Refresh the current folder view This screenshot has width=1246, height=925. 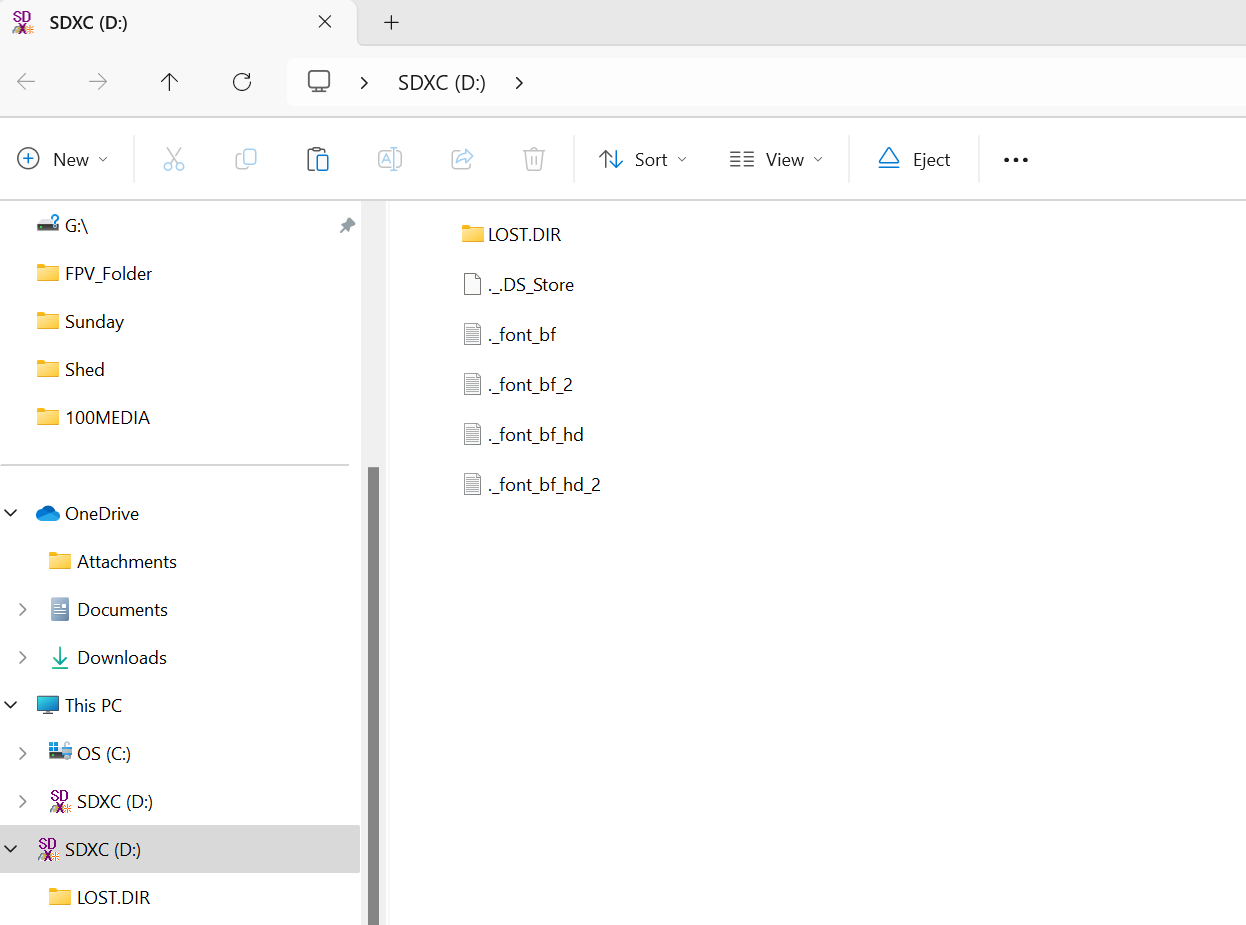click(242, 82)
